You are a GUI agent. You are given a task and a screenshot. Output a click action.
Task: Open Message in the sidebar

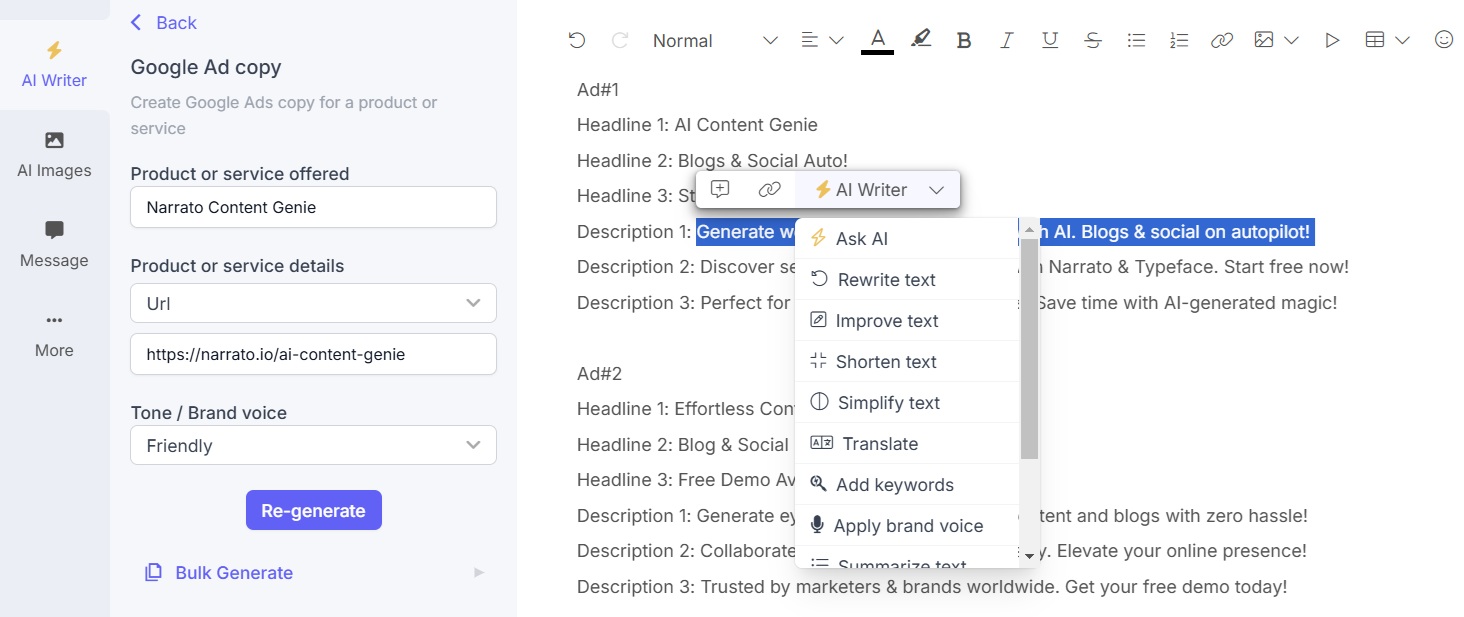coord(54,244)
